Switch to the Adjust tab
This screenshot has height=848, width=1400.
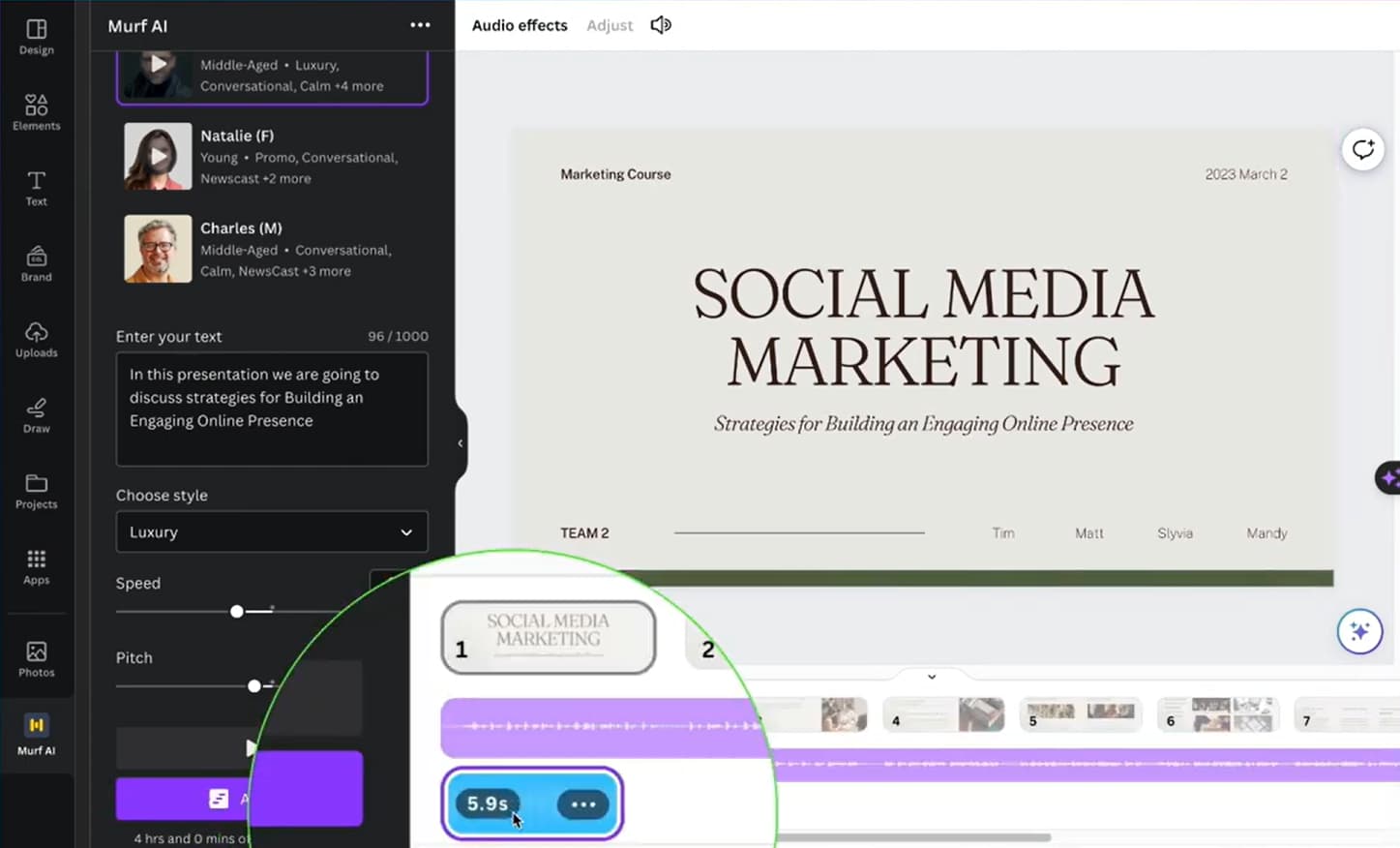[610, 25]
